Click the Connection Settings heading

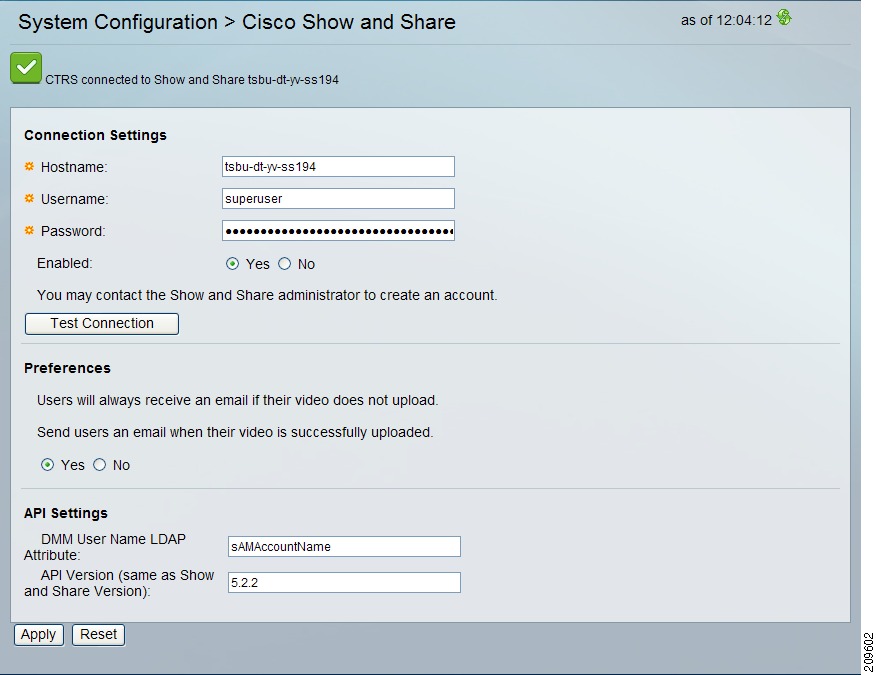(95, 135)
